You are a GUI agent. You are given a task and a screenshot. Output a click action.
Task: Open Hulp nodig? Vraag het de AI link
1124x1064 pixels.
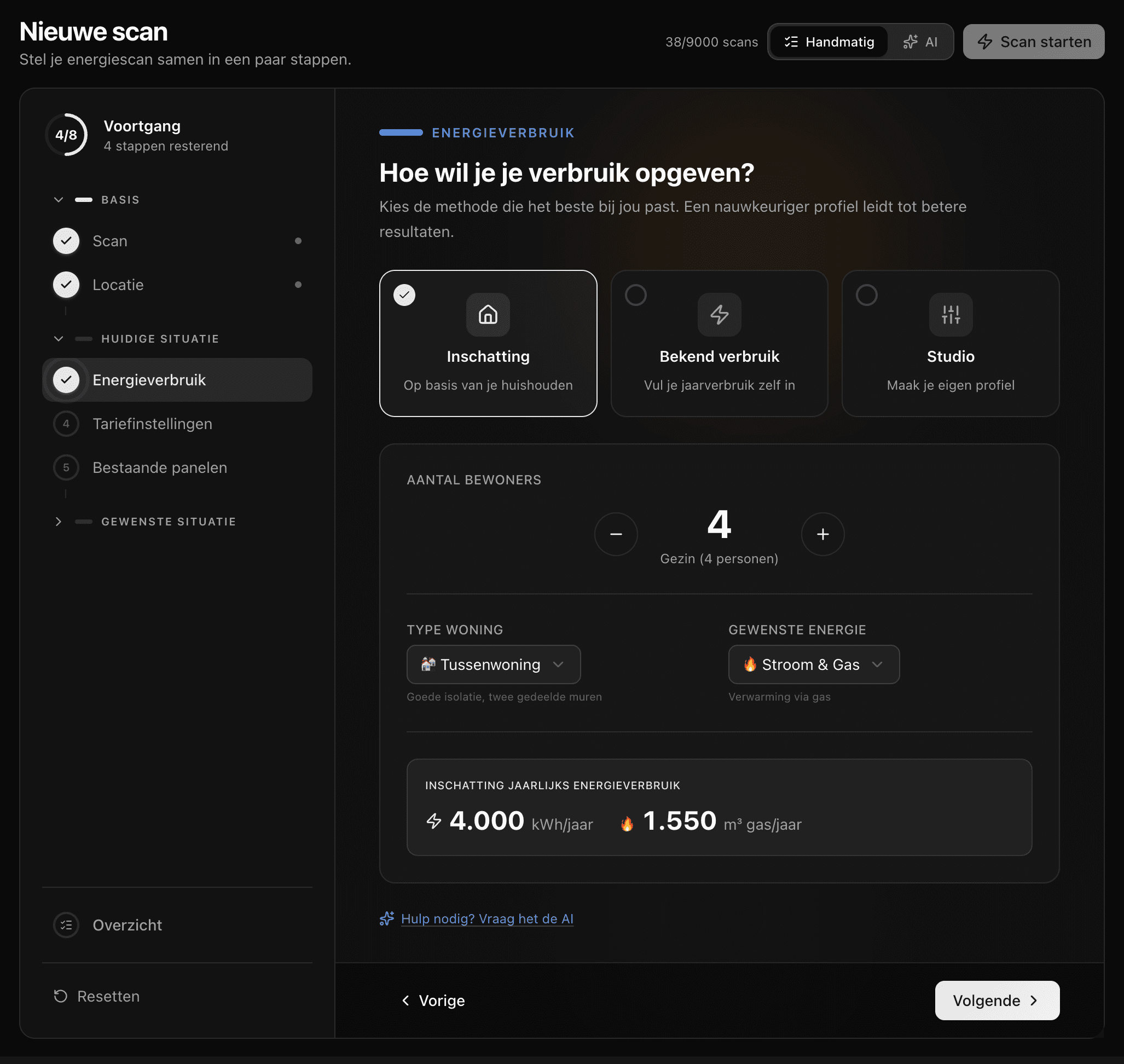click(486, 918)
